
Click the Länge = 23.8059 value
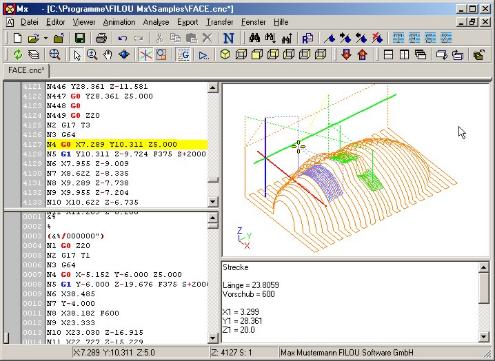click(x=251, y=285)
